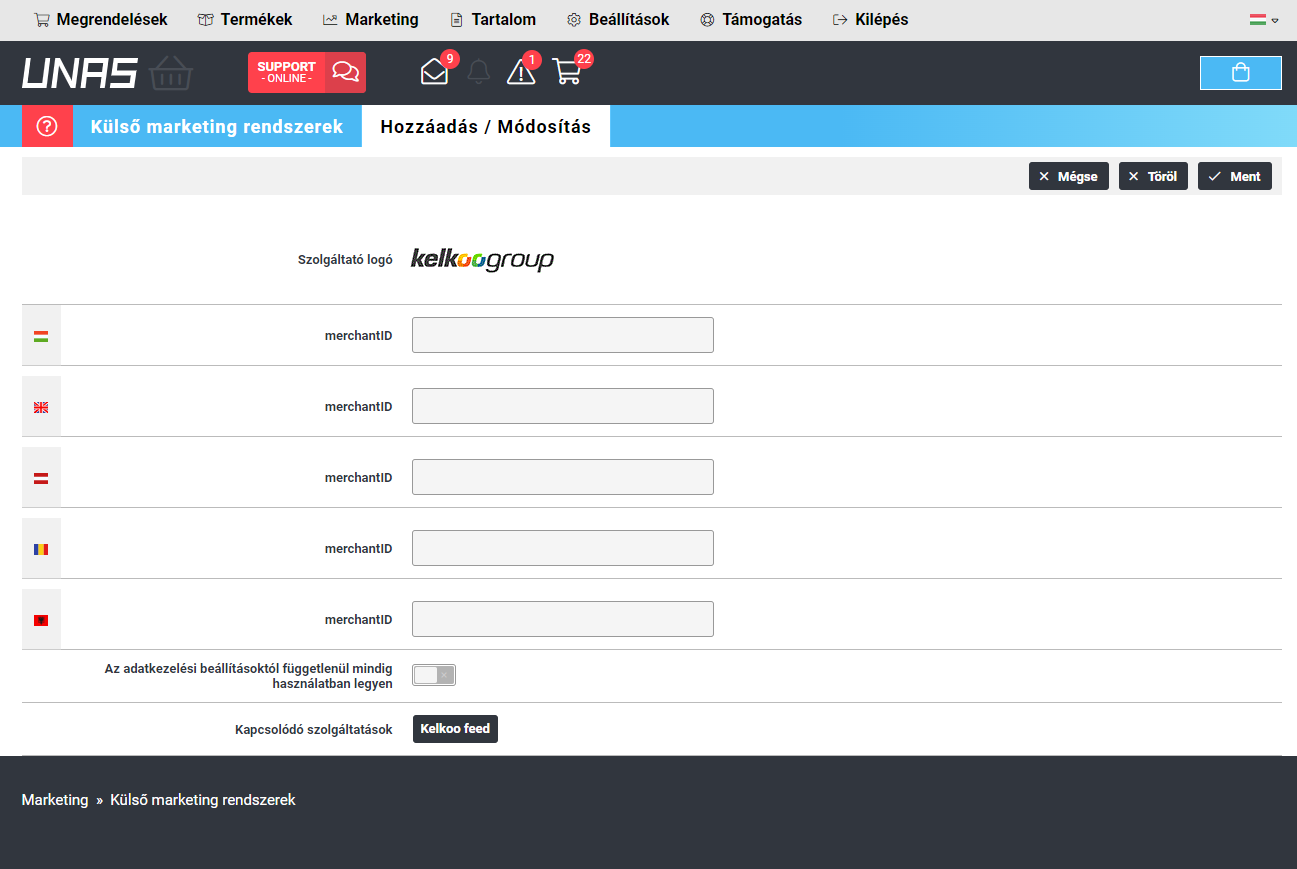Click the Hungarian merchantID input field

pyautogui.click(x=562, y=336)
